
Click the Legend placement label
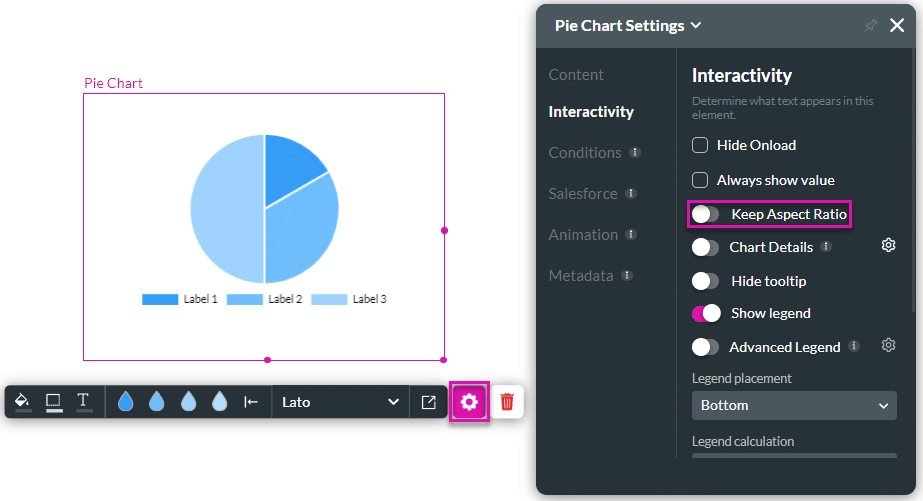(742, 379)
